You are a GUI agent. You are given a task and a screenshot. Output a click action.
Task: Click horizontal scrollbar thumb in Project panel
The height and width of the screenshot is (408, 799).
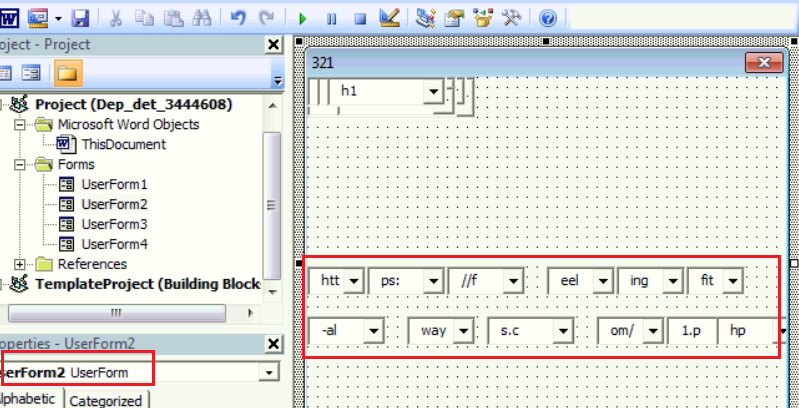click(x=117, y=313)
